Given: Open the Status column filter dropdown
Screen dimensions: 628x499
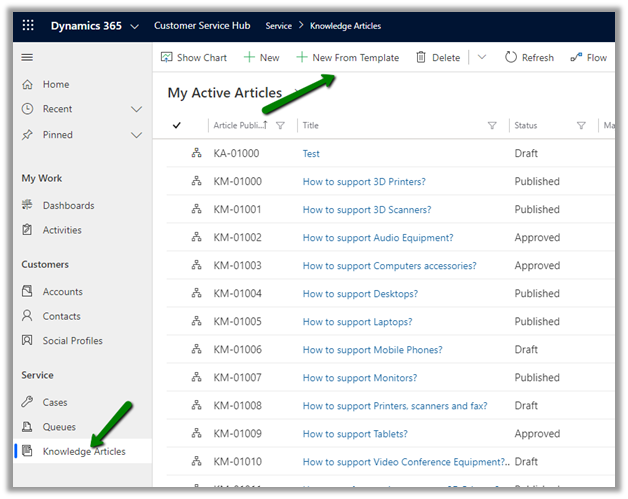Looking at the screenshot, I should coord(581,125).
